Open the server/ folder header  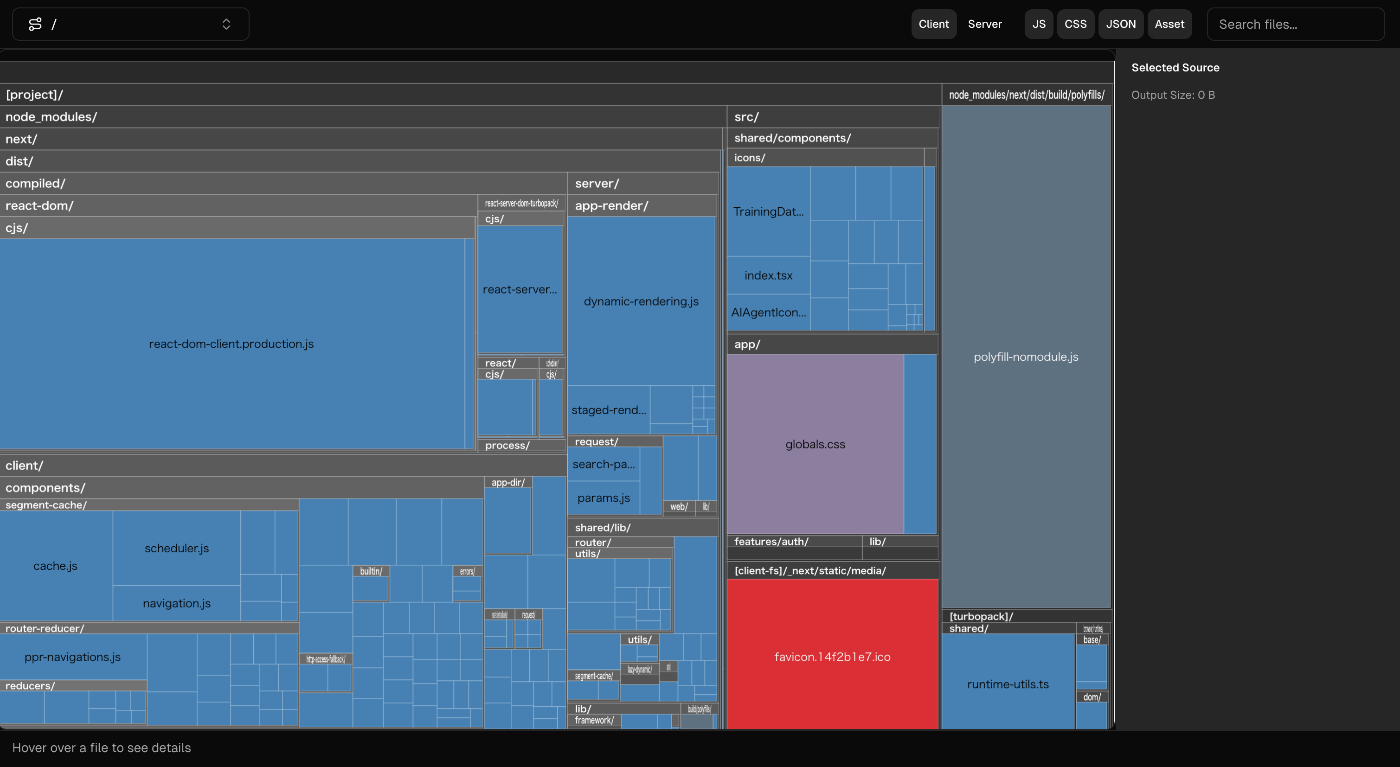tap(643, 183)
